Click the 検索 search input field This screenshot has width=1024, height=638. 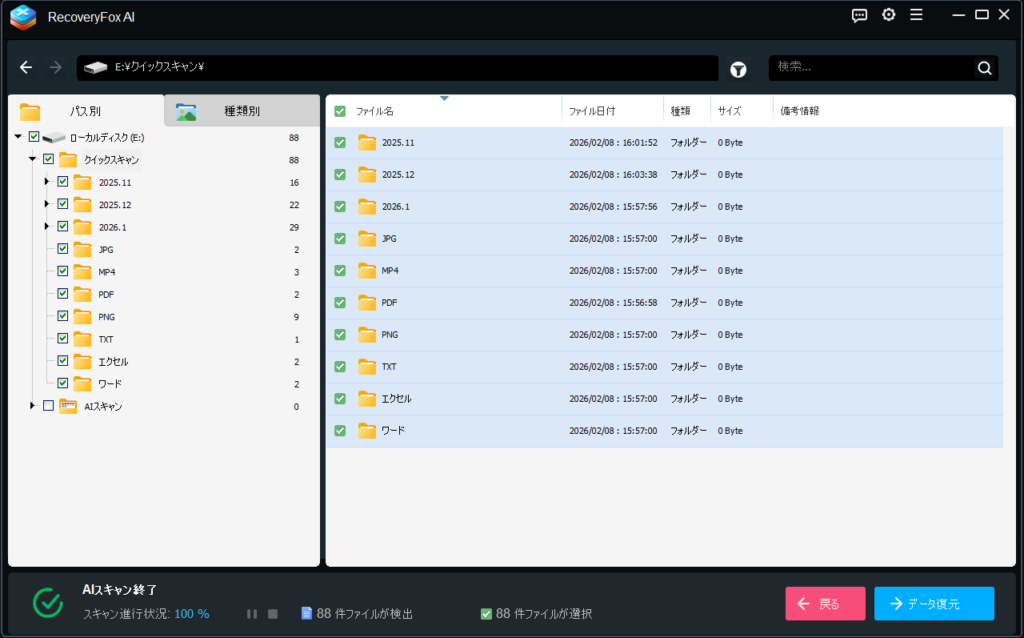click(x=870, y=68)
